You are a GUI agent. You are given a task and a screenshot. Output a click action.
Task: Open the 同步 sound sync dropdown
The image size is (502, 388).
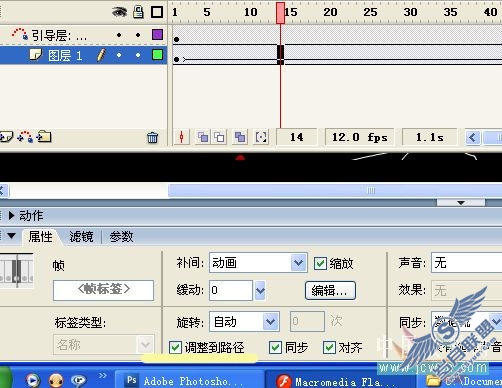[467, 321]
